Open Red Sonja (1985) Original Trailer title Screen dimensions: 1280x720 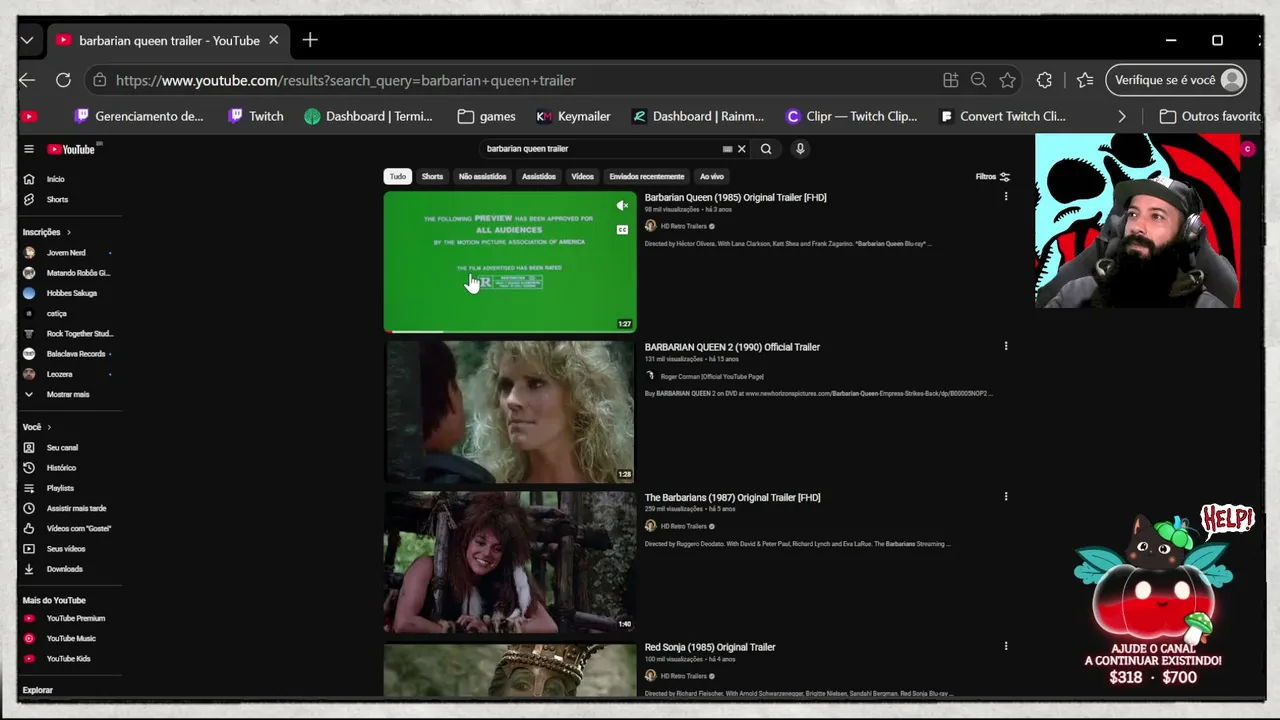(x=710, y=648)
